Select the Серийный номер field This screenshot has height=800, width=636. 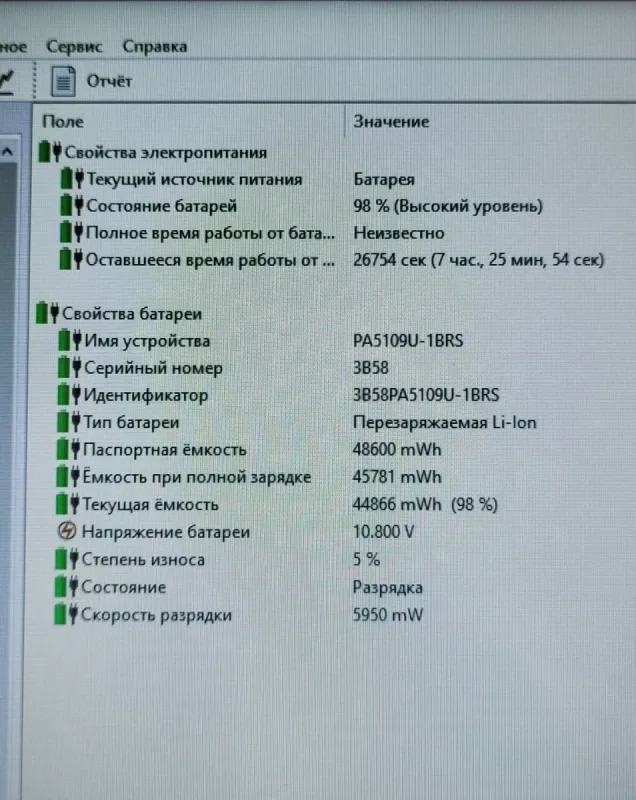tap(153, 368)
